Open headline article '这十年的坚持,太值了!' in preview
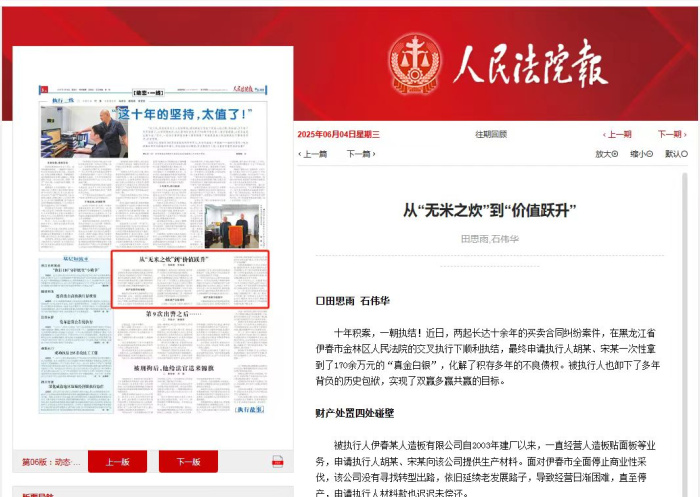This screenshot has height=497, width=700. pyautogui.click(x=180, y=115)
